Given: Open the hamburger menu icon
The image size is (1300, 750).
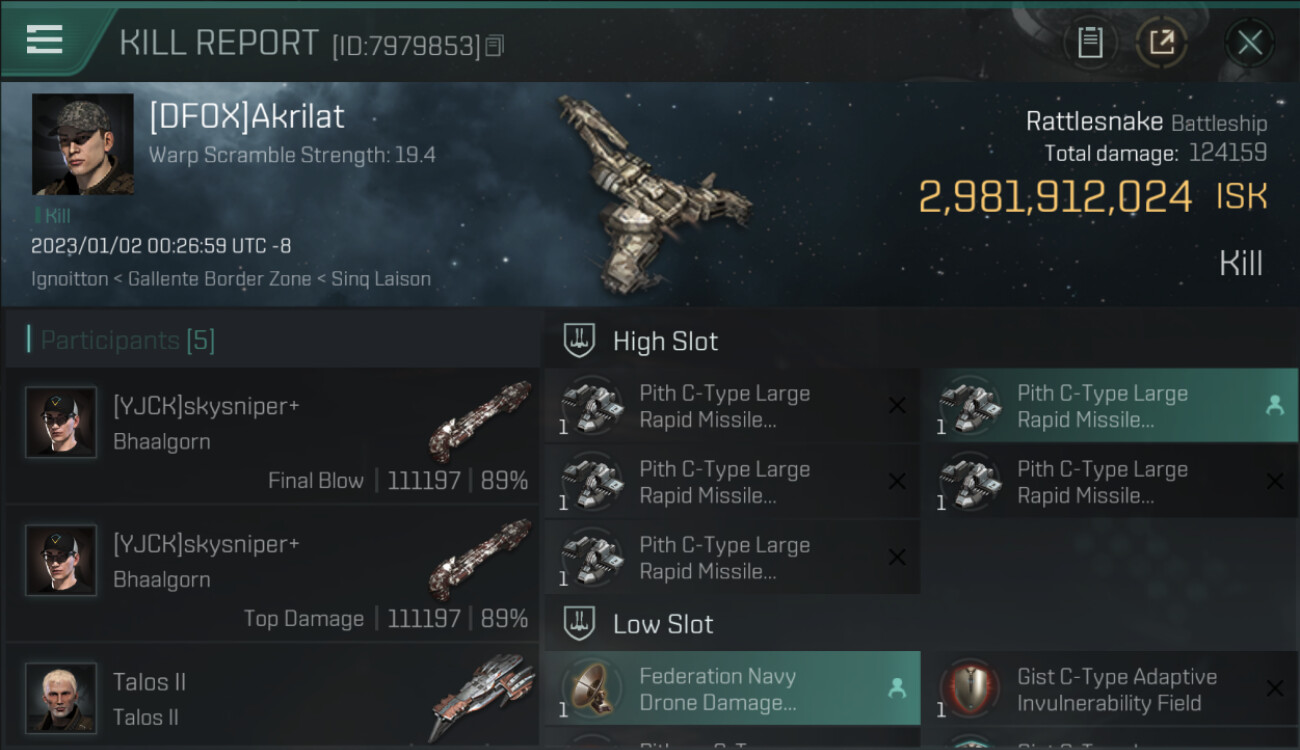Looking at the screenshot, I should [x=45, y=40].
